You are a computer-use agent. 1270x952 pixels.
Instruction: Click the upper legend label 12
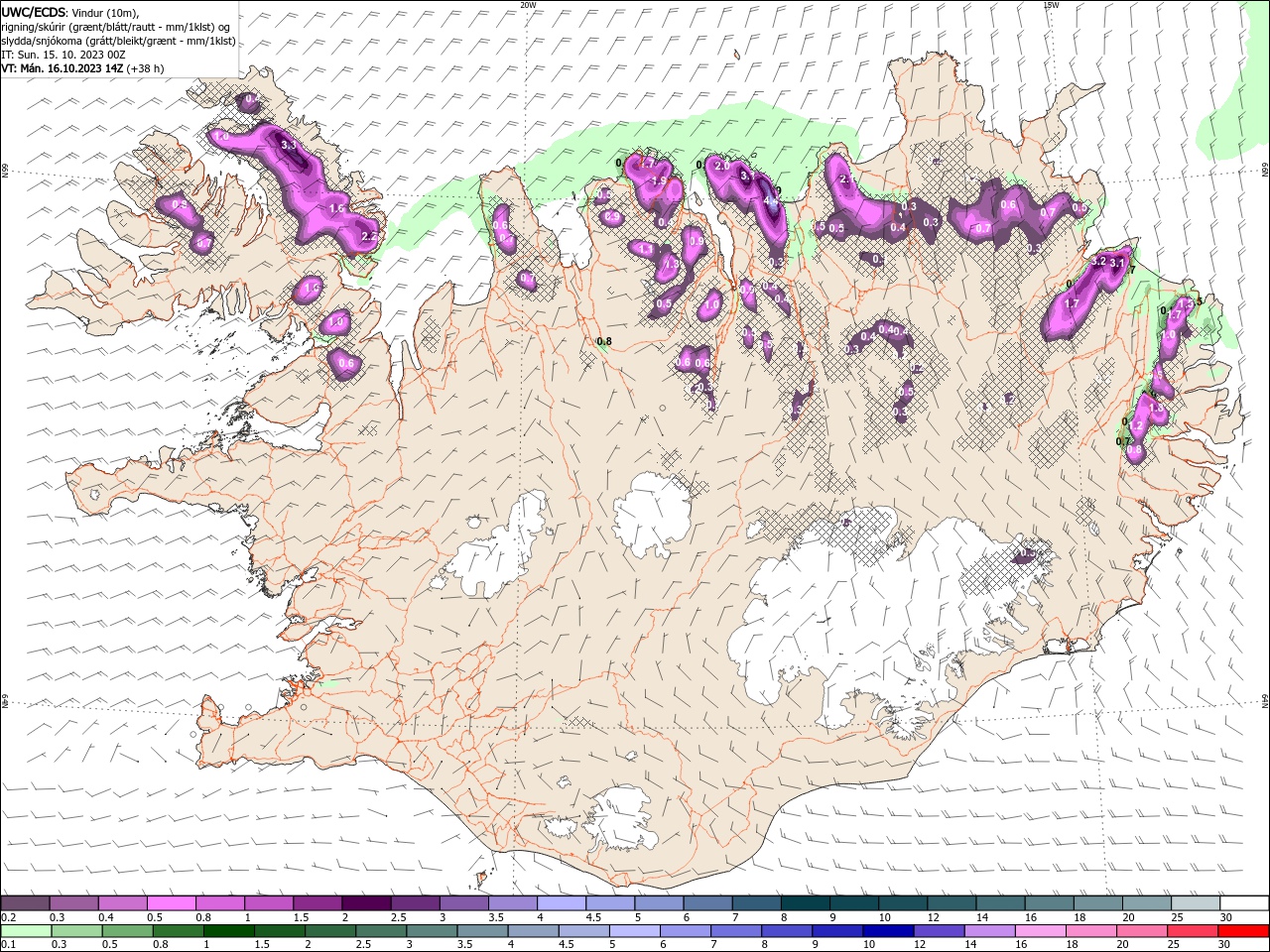coord(932,917)
